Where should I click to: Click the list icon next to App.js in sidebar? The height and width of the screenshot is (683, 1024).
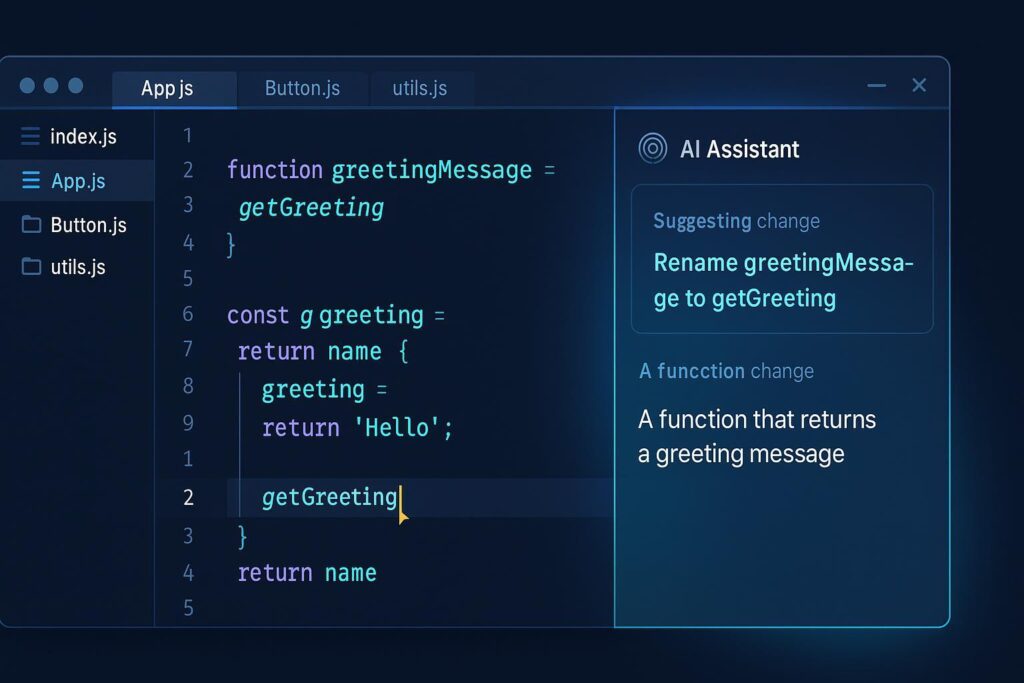[31, 181]
